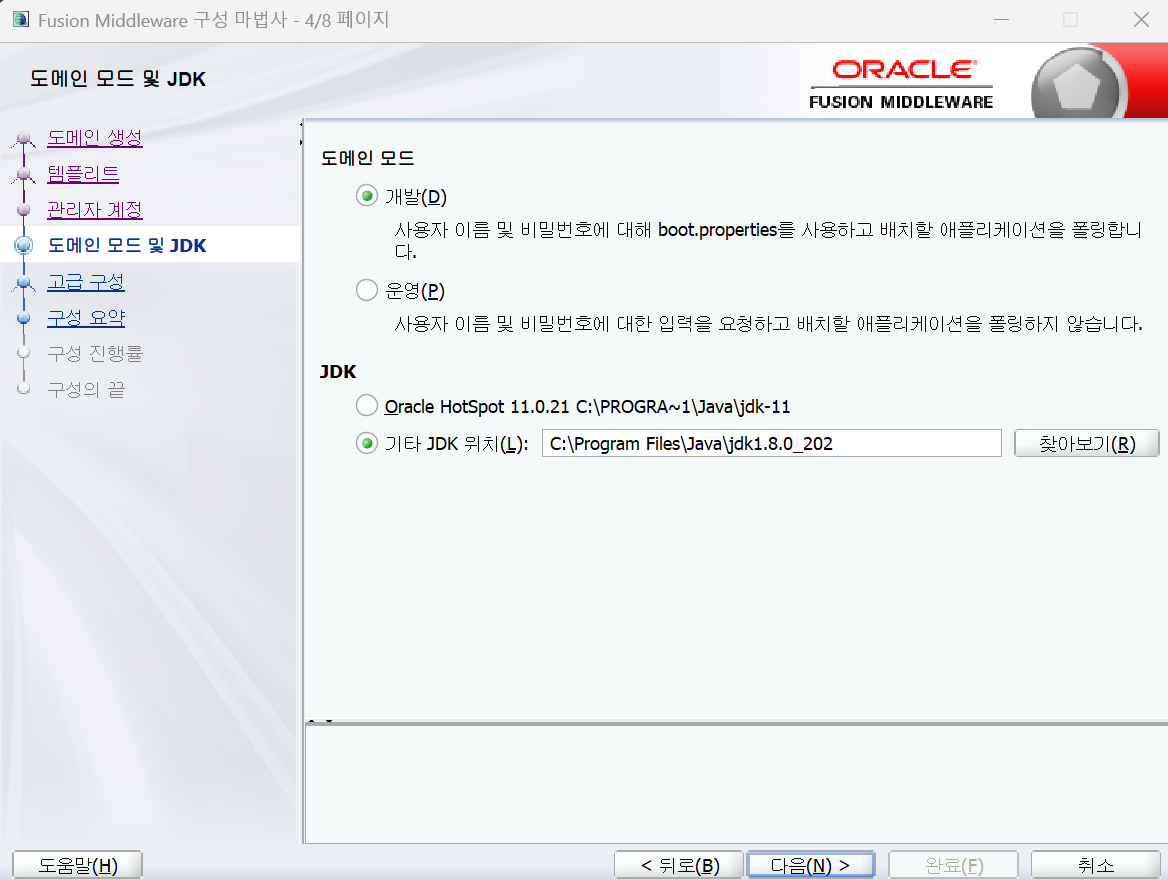
Task: Go to the 구성 요약 step link
Action: [x=86, y=317]
